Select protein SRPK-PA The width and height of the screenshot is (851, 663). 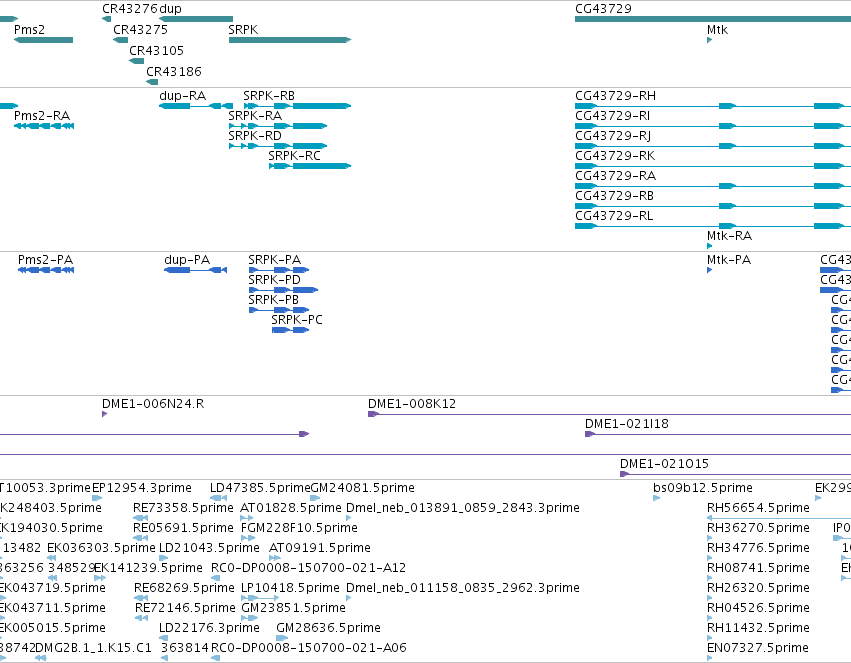(x=279, y=270)
